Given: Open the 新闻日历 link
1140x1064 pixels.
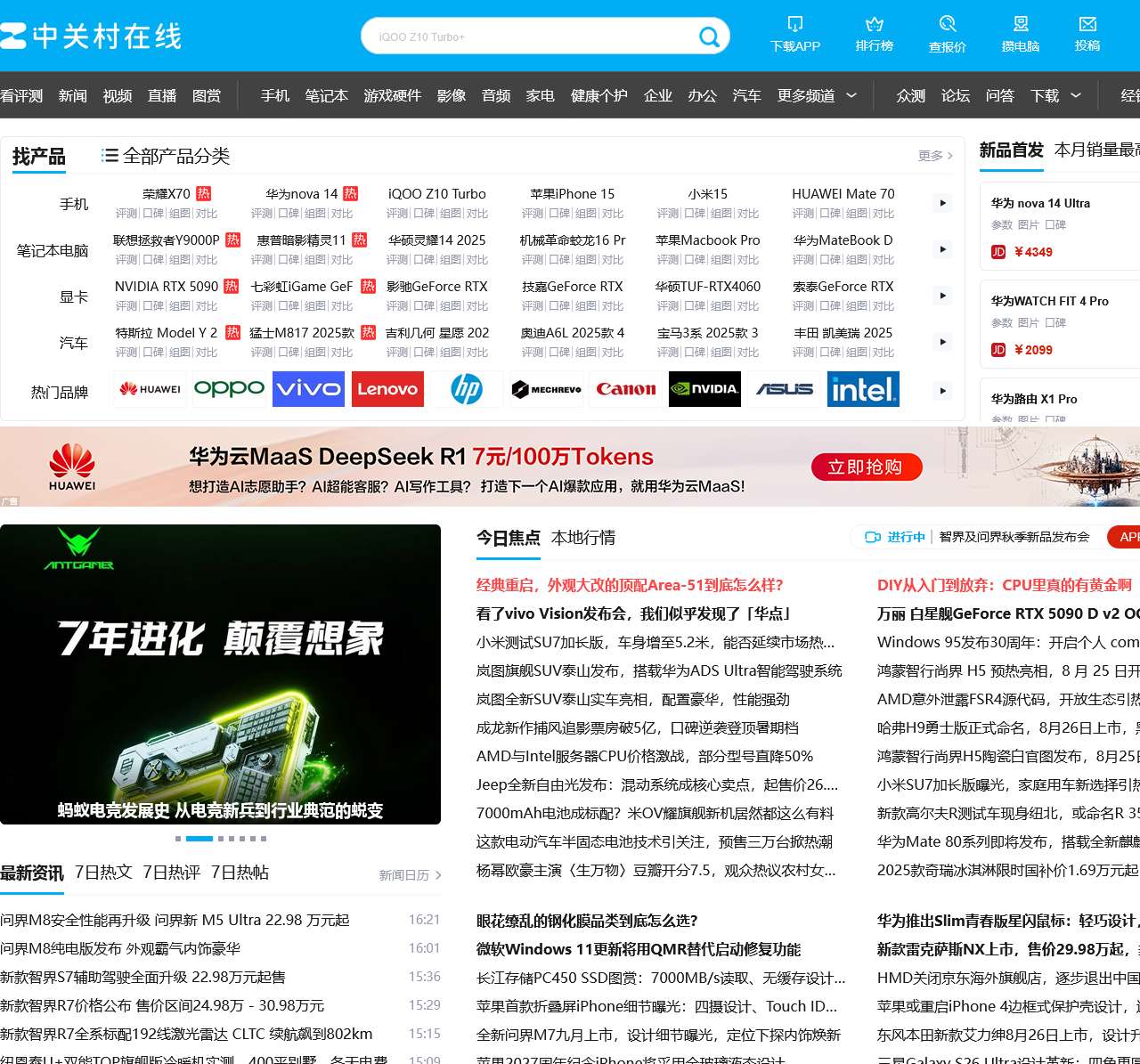Looking at the screenshot, I should pos(402,875).
